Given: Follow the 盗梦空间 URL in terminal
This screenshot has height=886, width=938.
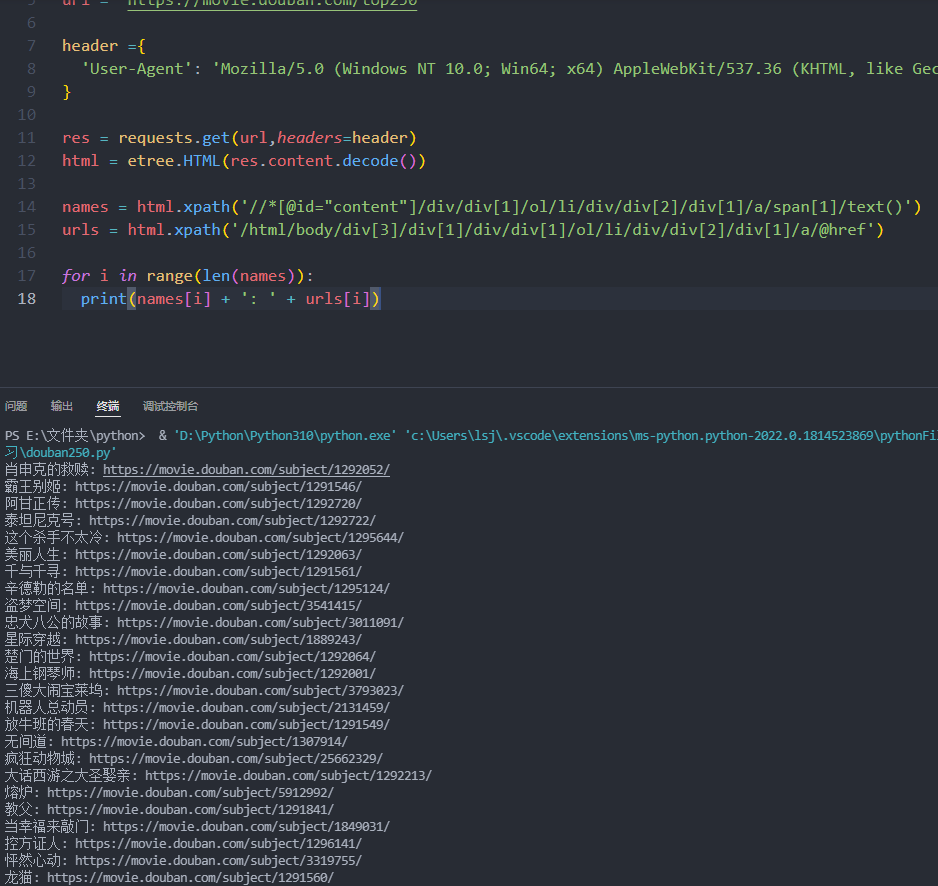Looking at the screenshot, I should tap(218, 605).
